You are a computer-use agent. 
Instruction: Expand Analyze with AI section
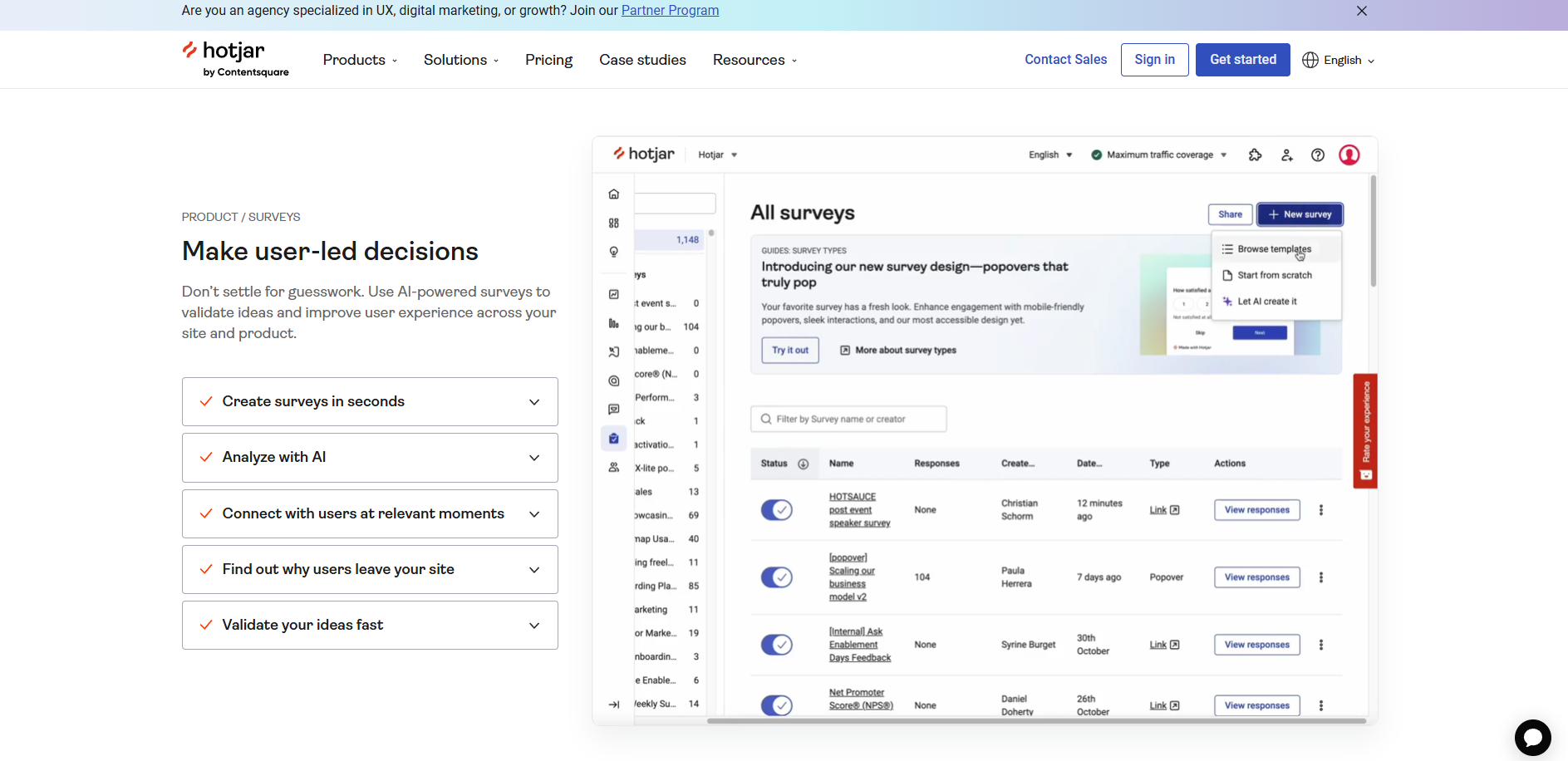(370, 457)
